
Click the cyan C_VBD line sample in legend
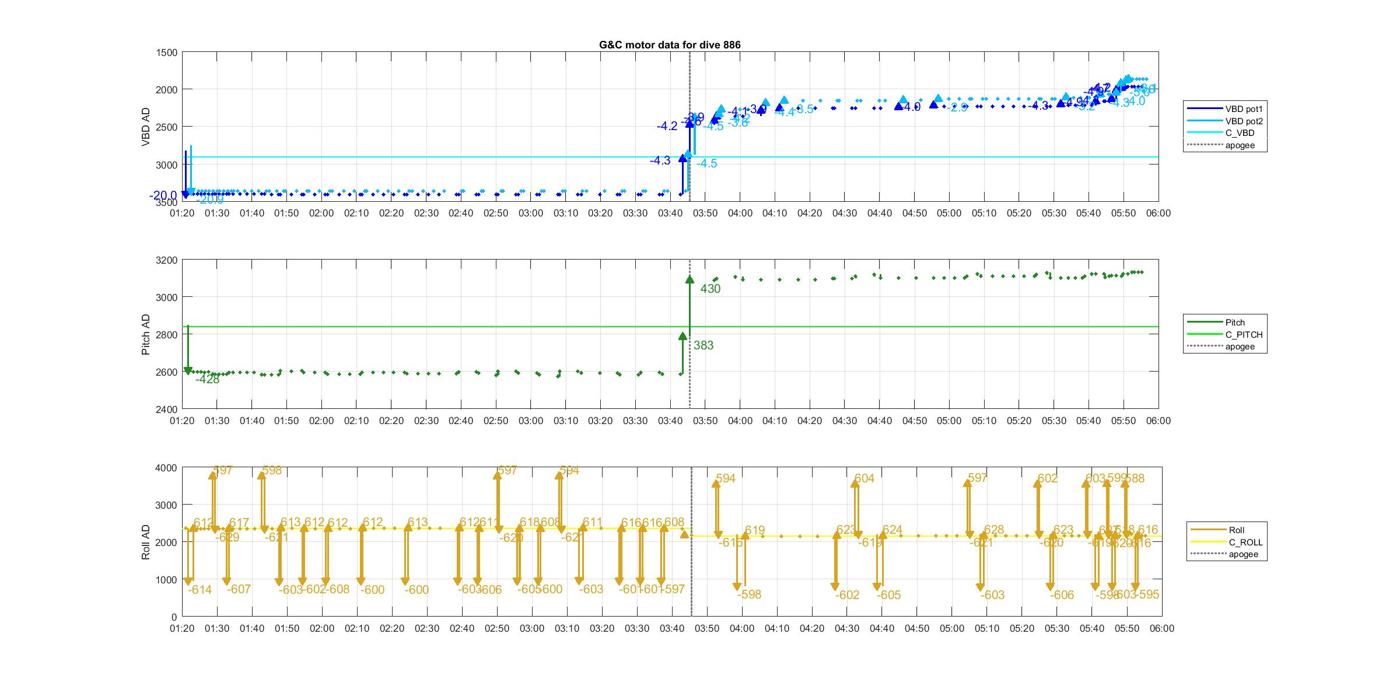[x=1203, y=133]
